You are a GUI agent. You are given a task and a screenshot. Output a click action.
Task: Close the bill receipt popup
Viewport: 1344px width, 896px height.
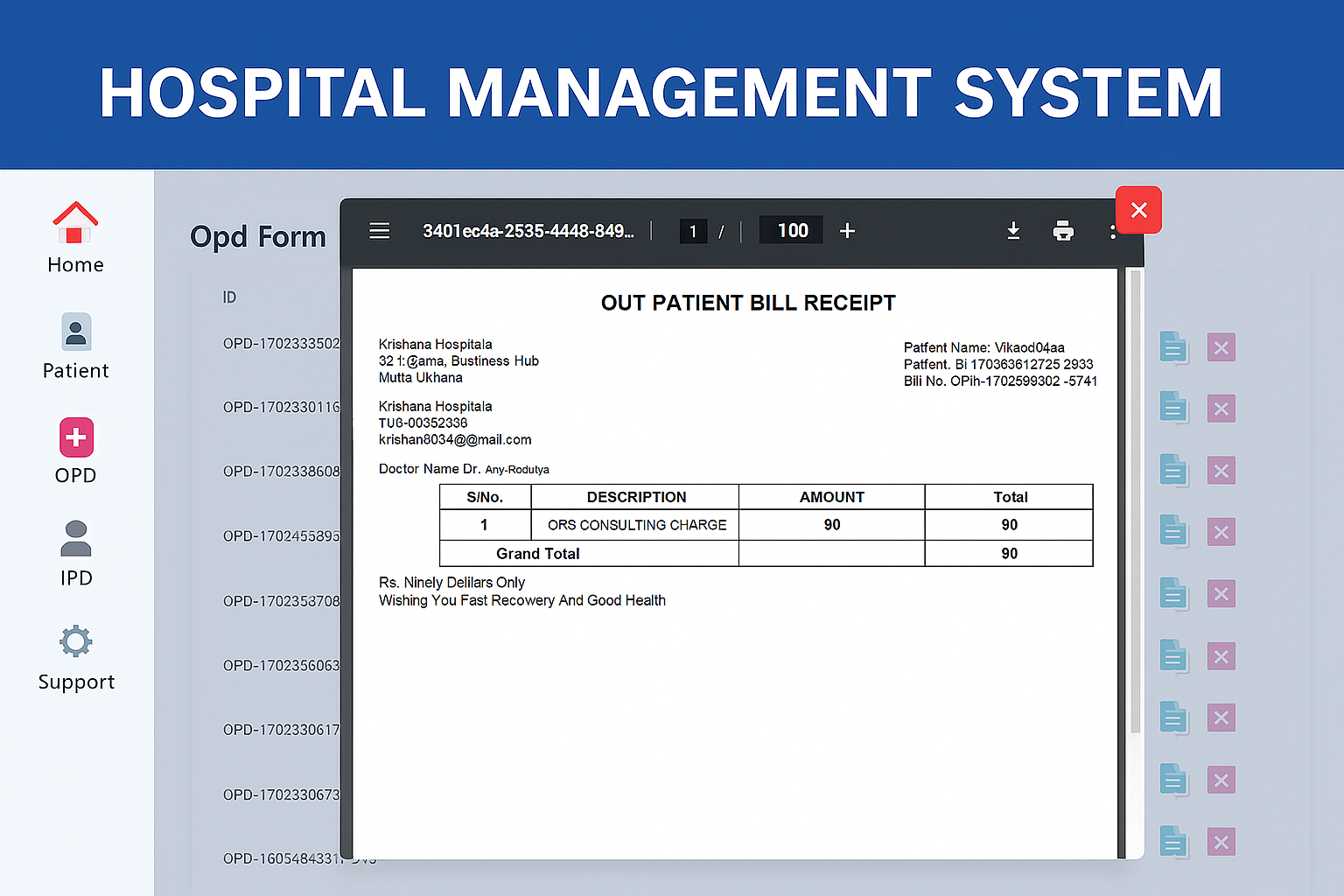click(1138, 210)
